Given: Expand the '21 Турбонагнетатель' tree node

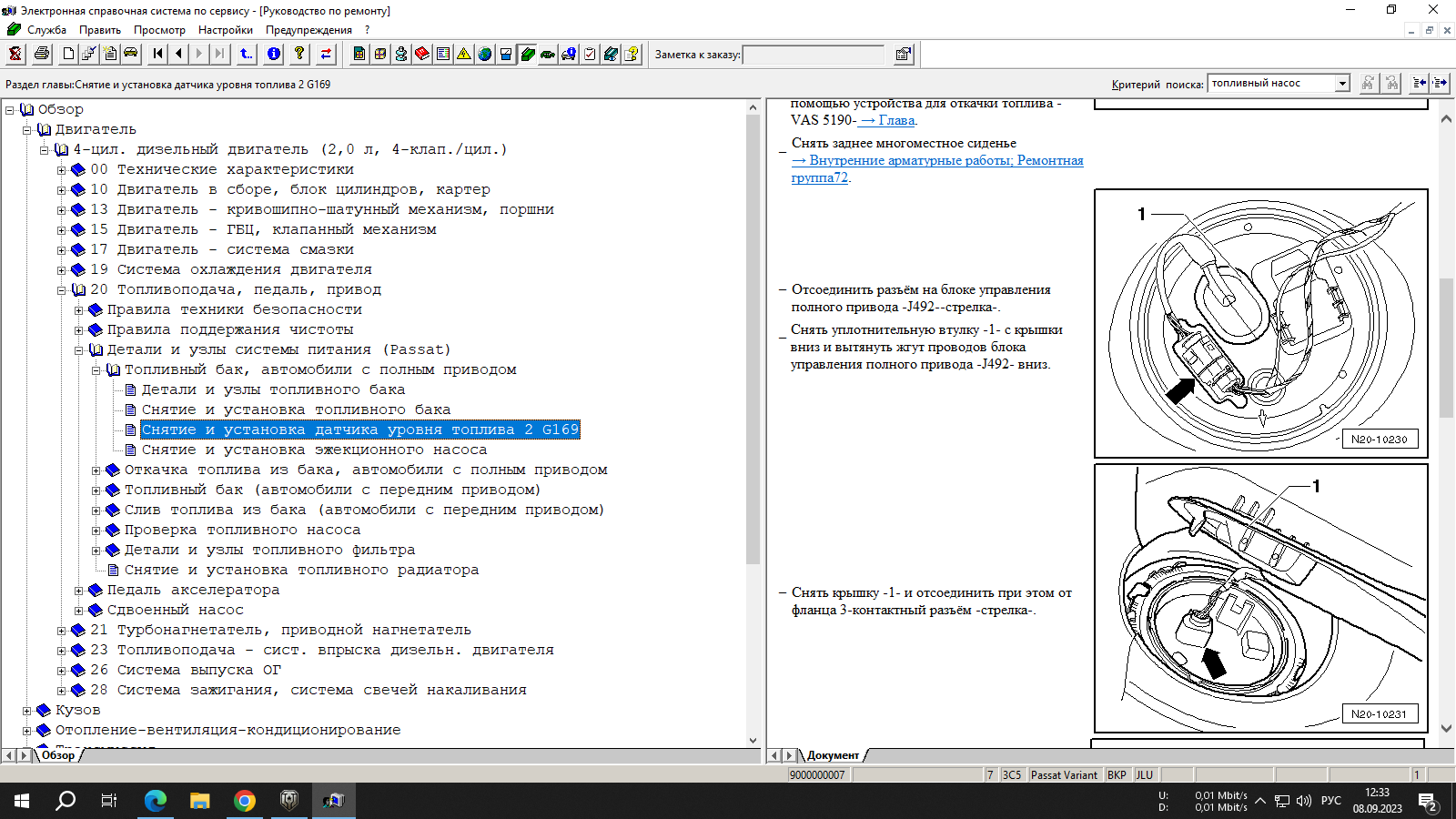Looking at the screenshot, I should [62, 630].
